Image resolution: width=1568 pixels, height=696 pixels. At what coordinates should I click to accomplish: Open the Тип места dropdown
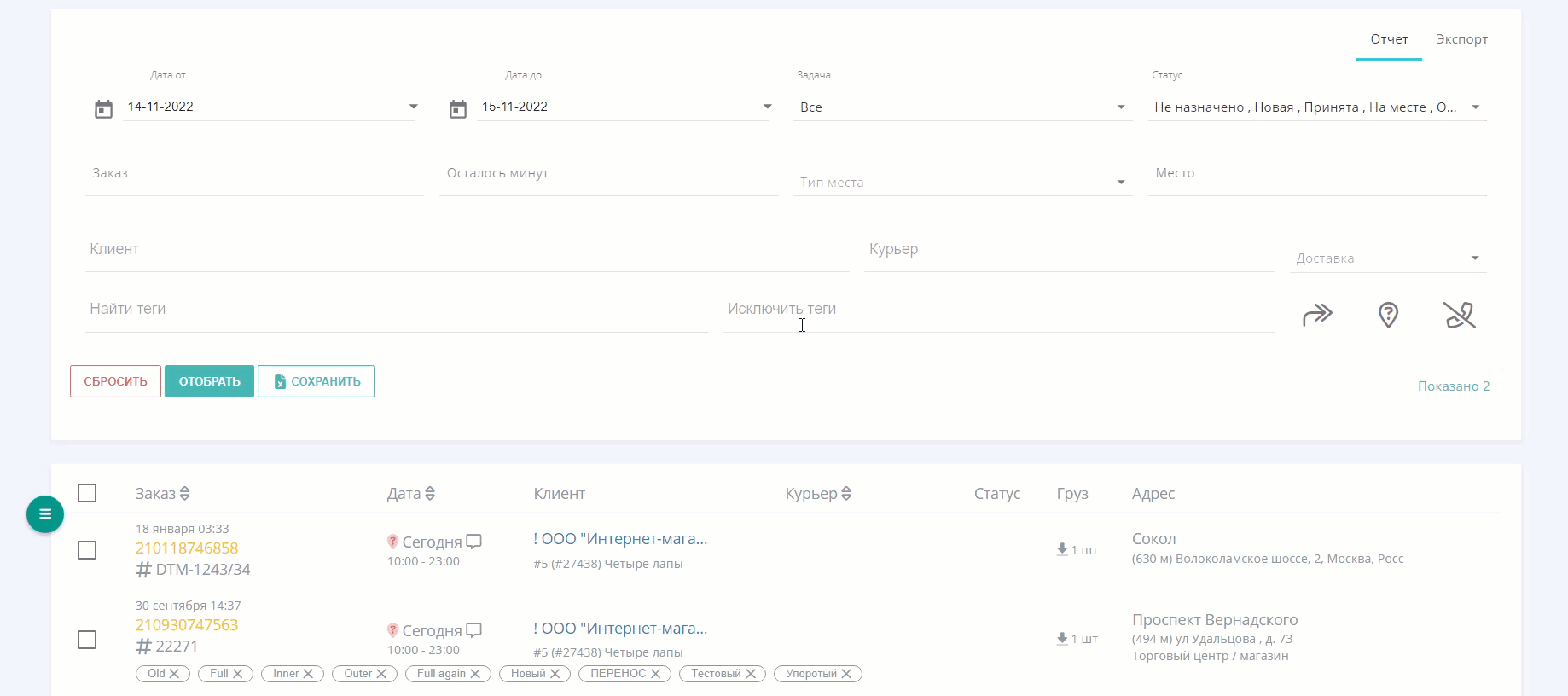point(962,183)
